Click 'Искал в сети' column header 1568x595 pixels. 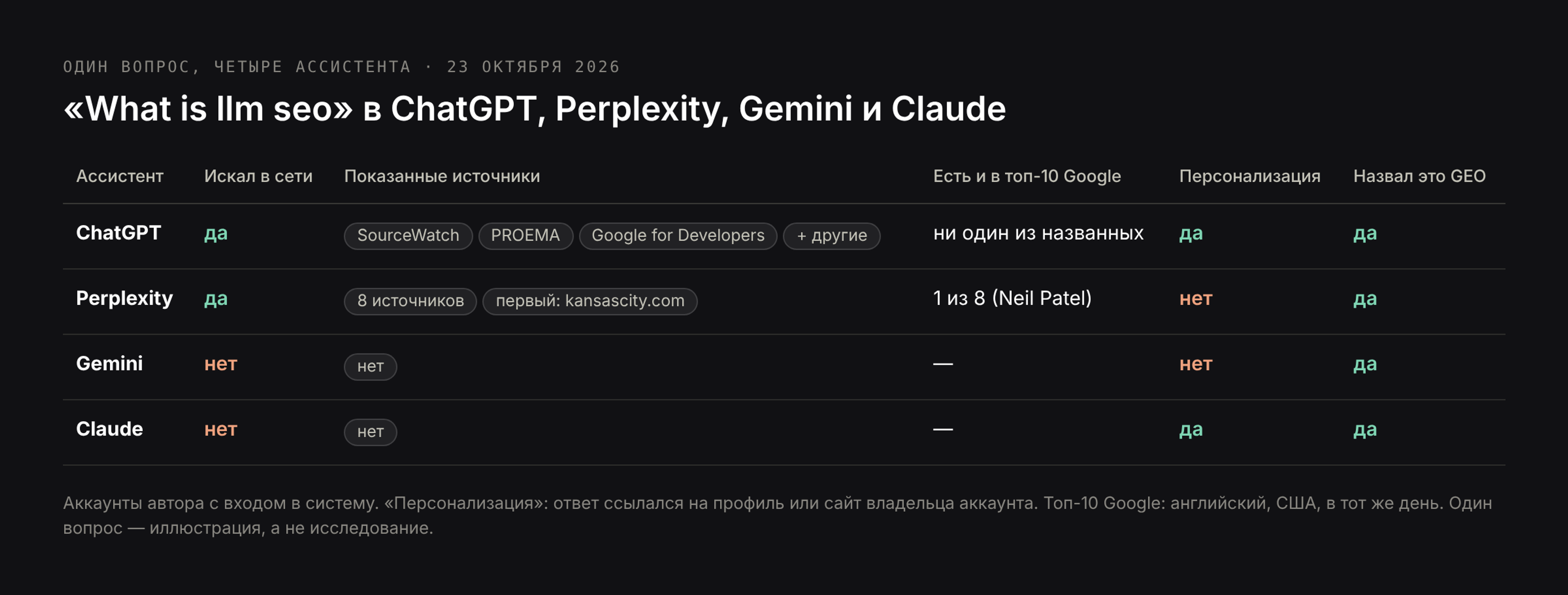(258, 176)
